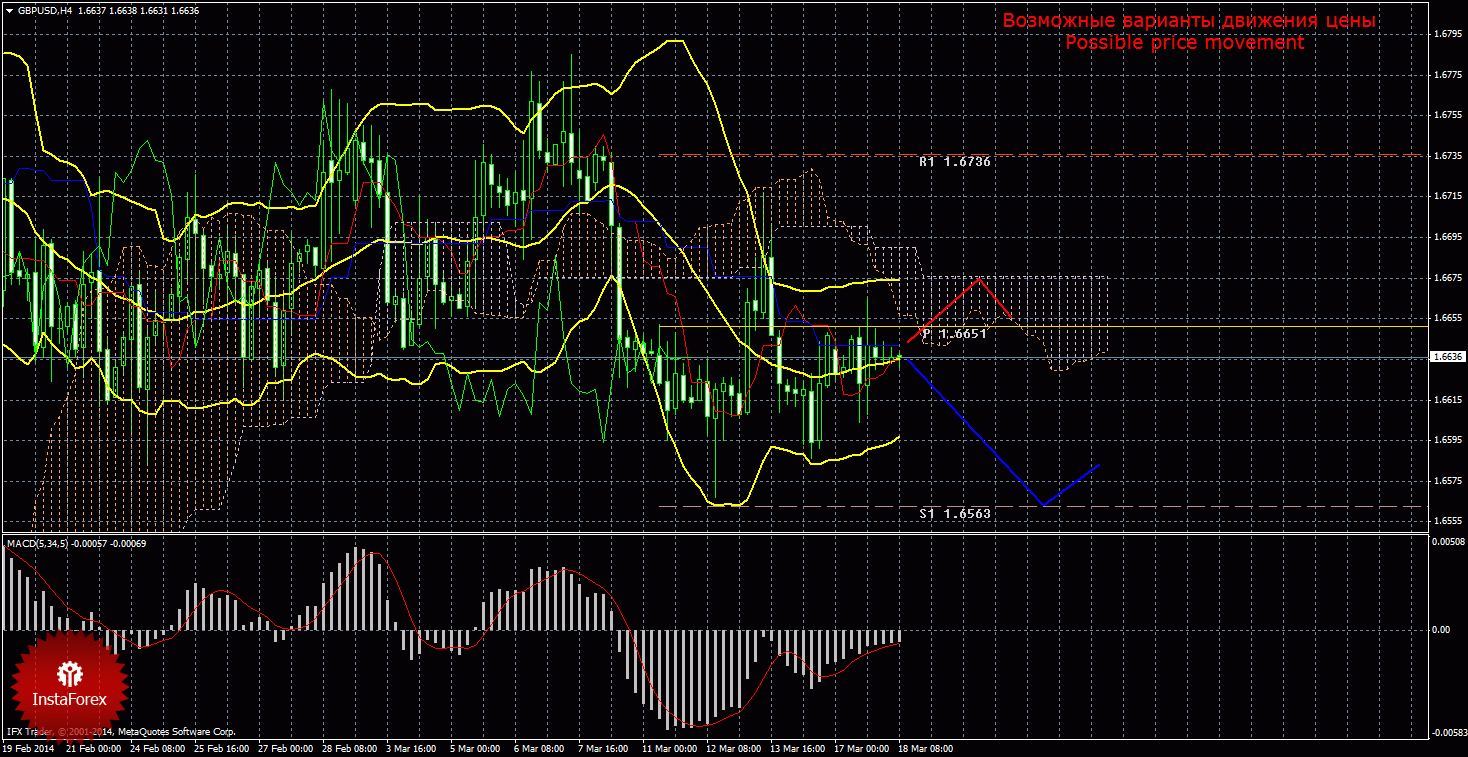Click the 1.6735 price axis label
Image resolution: width=1468 pixels, height=757 pixels.
pos(1446,155)
